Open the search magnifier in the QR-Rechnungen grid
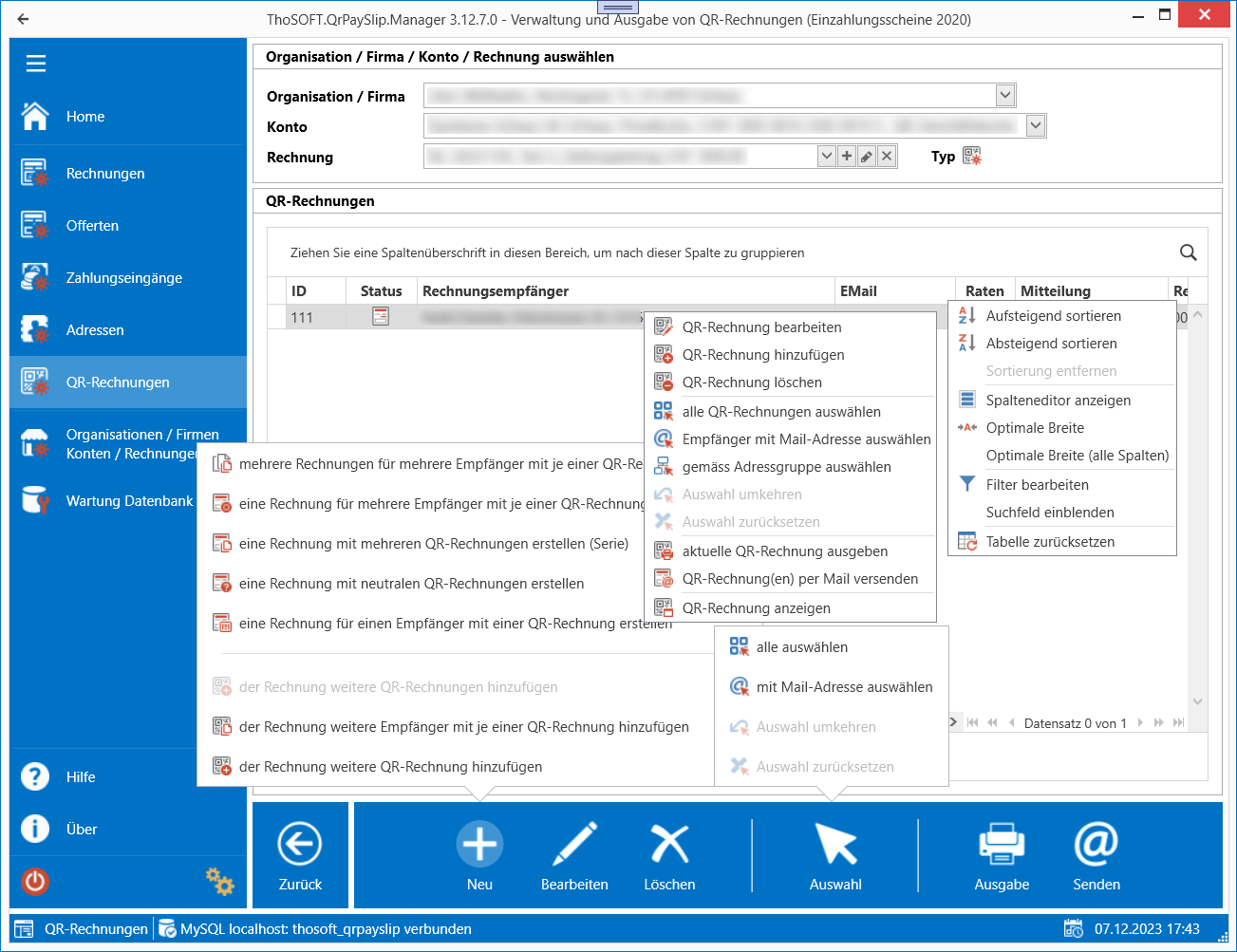 click(1188, 252)
